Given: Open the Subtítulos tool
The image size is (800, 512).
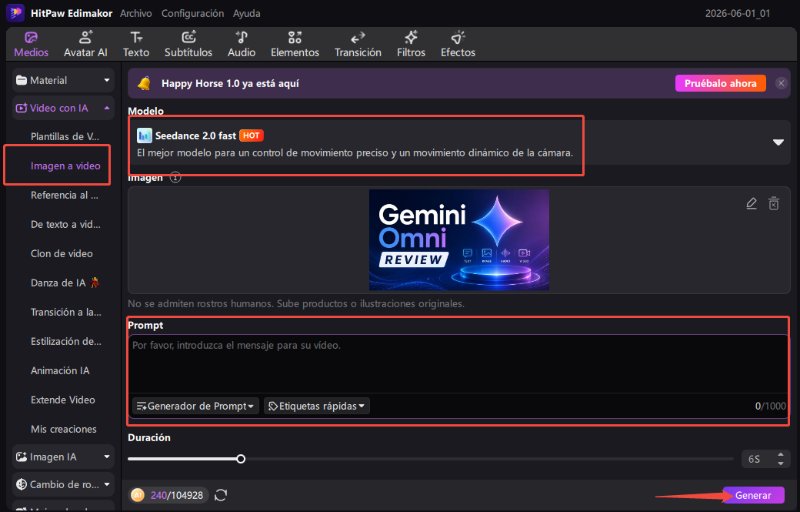Looking at the screenshot, I should (x=188, y=44).
